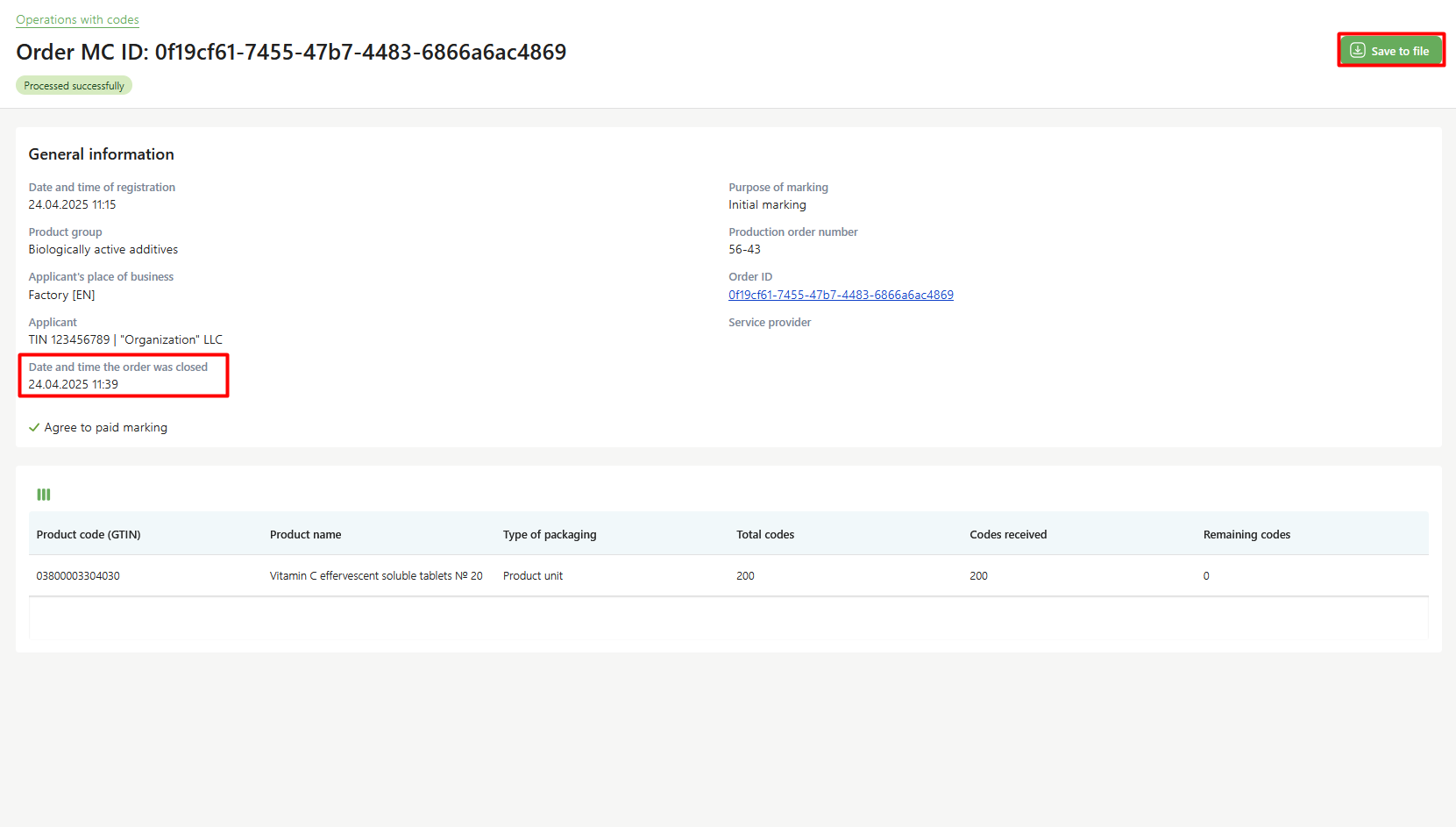Click production order number 56-43

[x=744, y=249]
